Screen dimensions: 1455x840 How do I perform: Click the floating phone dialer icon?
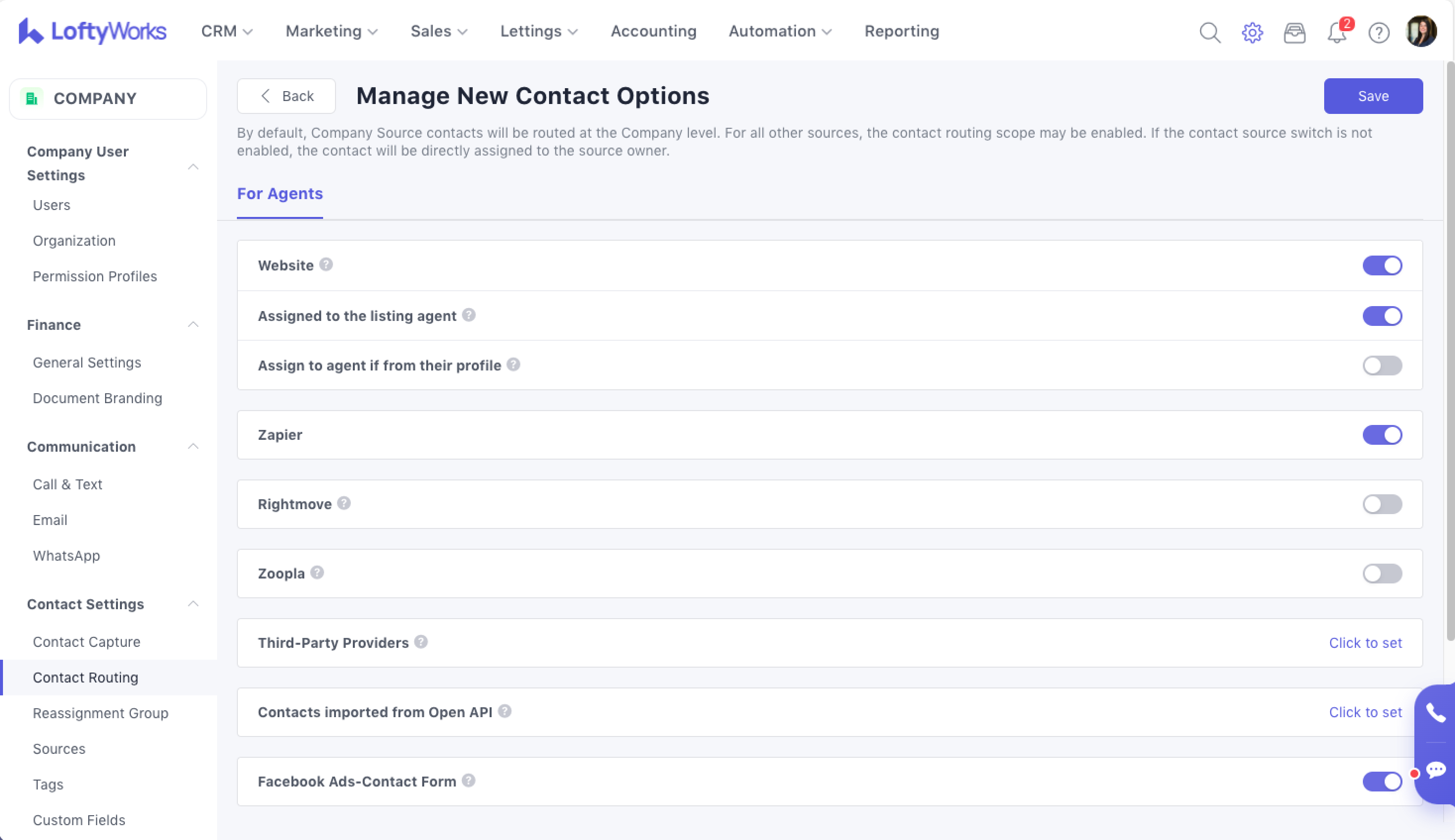(x=1435, y=713)
